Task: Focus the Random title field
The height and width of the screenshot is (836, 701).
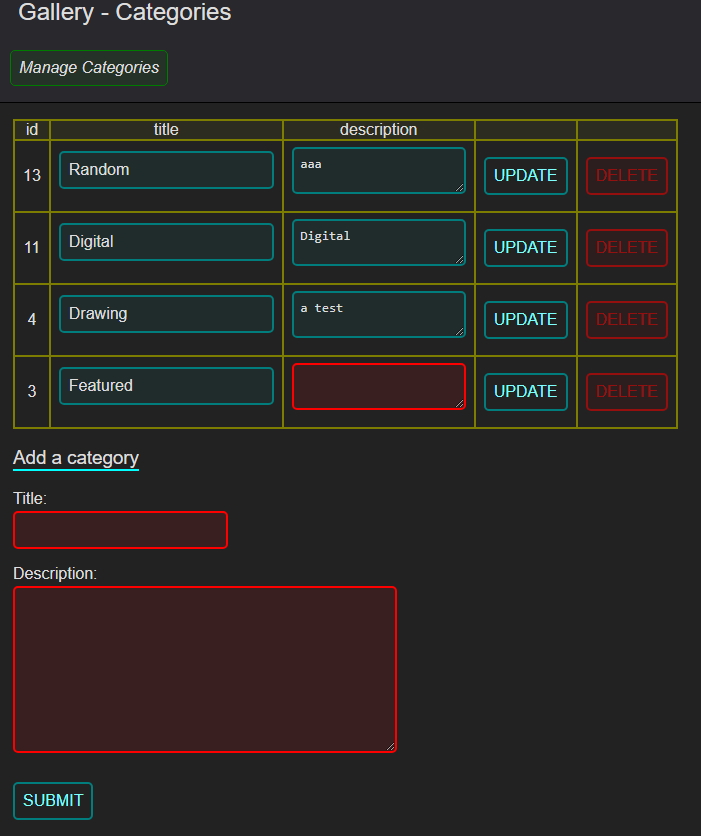Action: pos(166,170)
